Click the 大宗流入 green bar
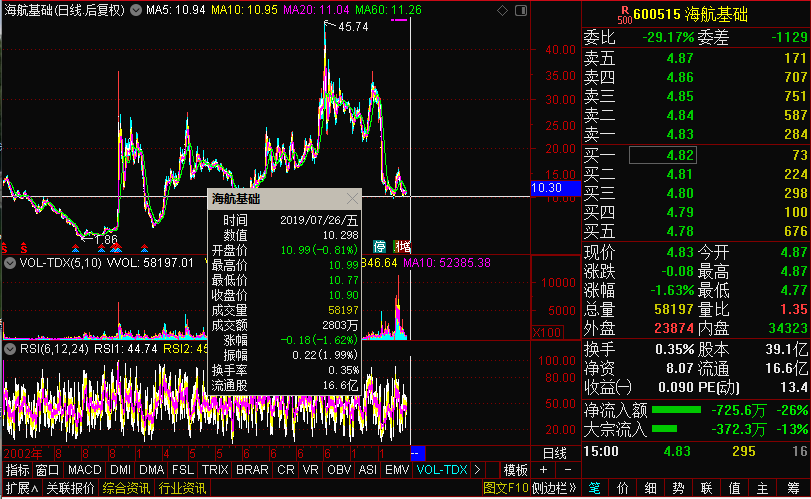Image resolution: width=811 pixels, height=499 pixels. (664, 429)
